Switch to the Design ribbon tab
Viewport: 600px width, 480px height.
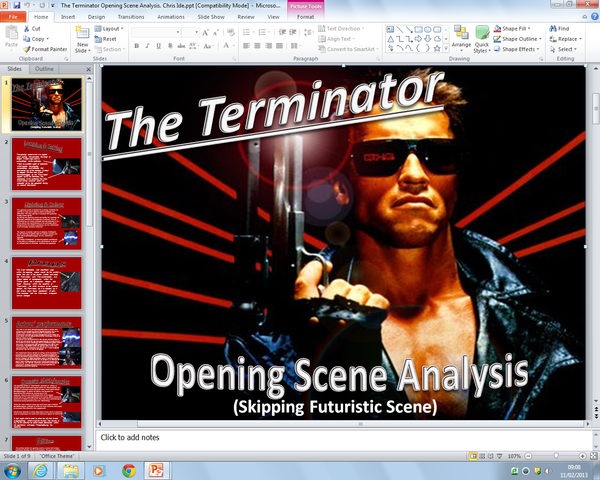point(96,17)
